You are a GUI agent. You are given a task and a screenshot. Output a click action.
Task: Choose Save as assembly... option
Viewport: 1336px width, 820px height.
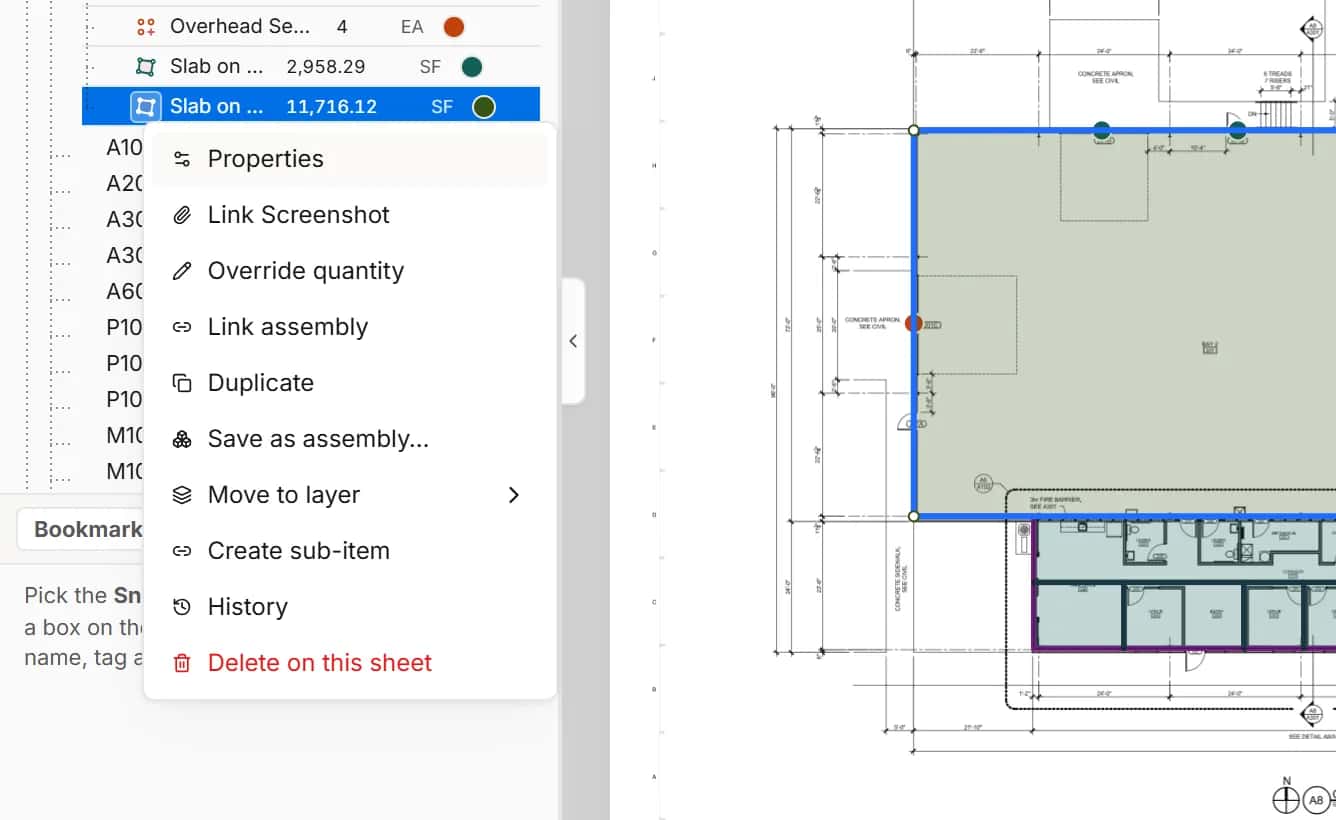pyautogui.click(x=349, y=439)
